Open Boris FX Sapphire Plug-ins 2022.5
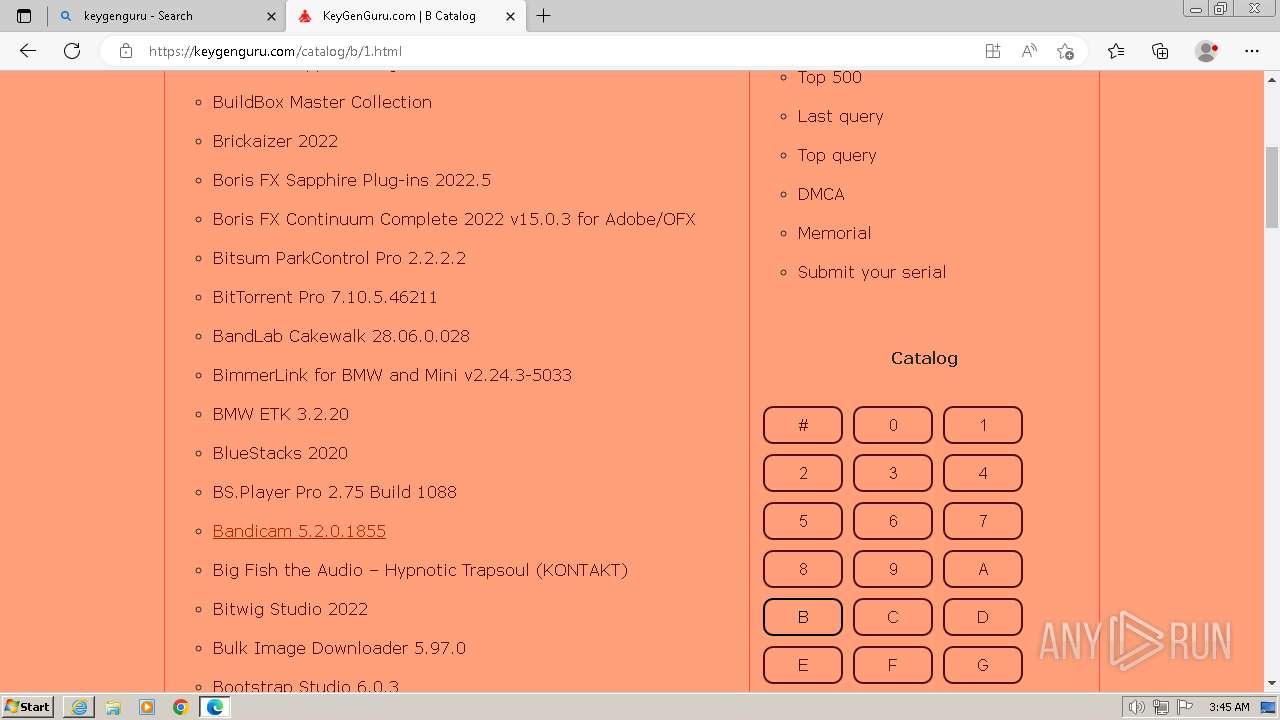1280x720 pixels. point(351,180)
